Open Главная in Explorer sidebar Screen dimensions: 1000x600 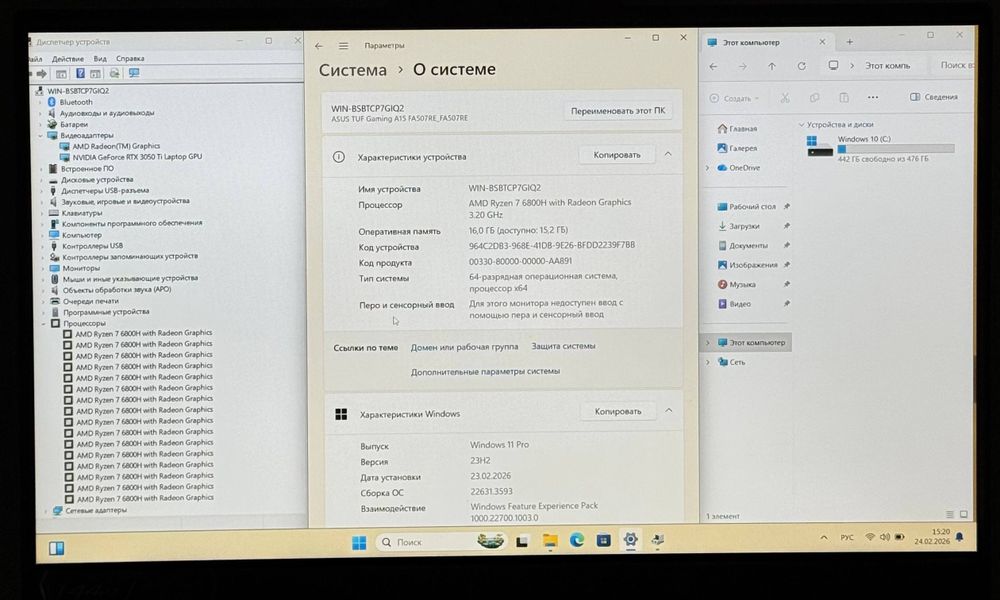[x=737, y=129]
